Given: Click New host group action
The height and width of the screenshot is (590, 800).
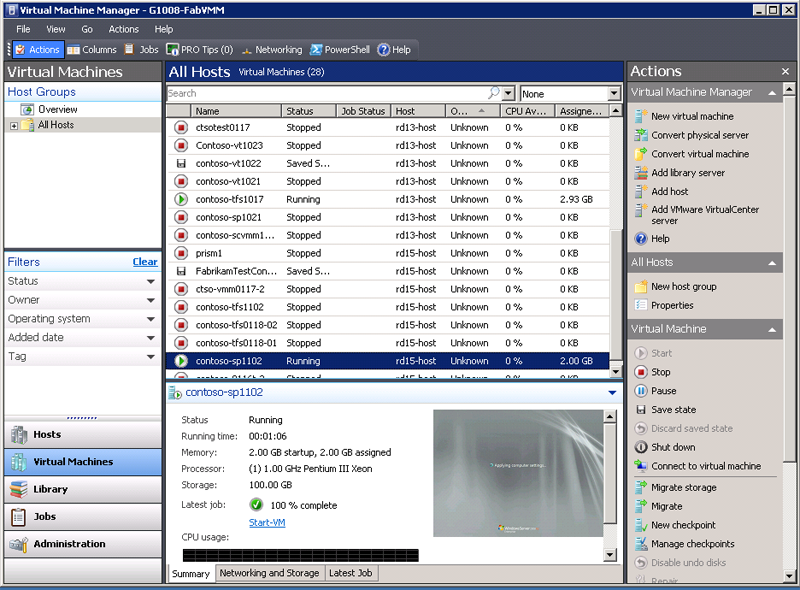Looking at the screenshot, I should [x=675, y=286].
